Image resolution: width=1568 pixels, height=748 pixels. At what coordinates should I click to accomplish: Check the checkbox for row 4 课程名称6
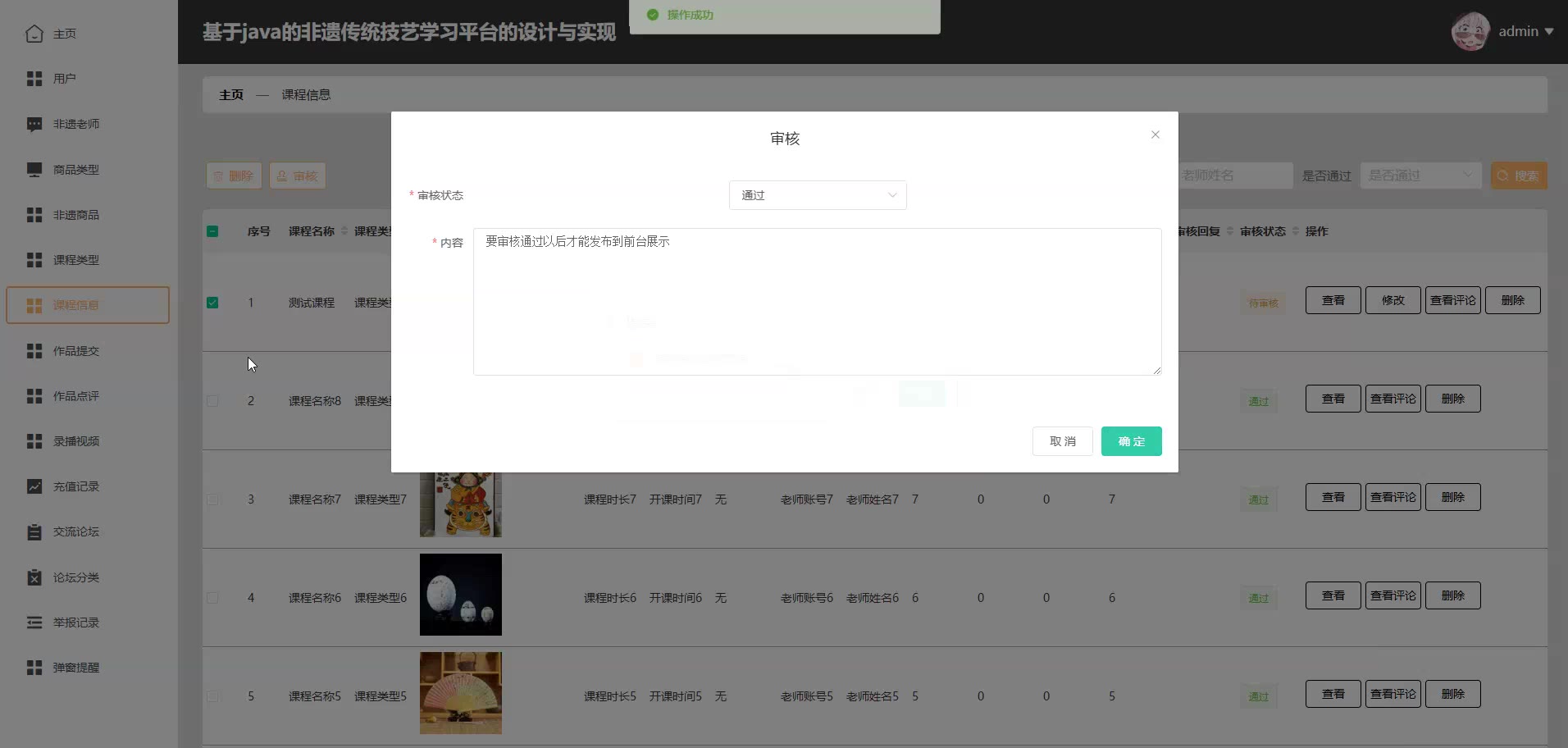pyautogui.click(x=212, y=598)
